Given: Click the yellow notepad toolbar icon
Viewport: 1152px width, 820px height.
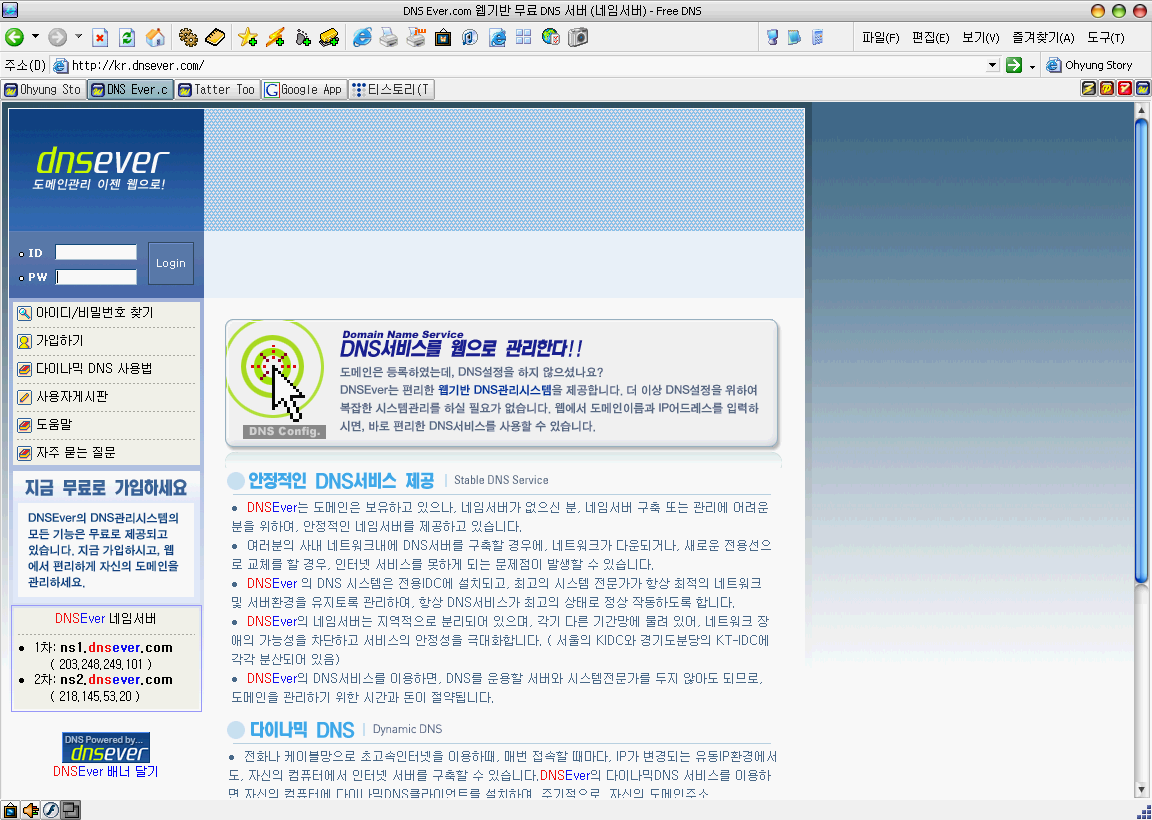Looking at the screenshot, I should click(x=215, y=37).
